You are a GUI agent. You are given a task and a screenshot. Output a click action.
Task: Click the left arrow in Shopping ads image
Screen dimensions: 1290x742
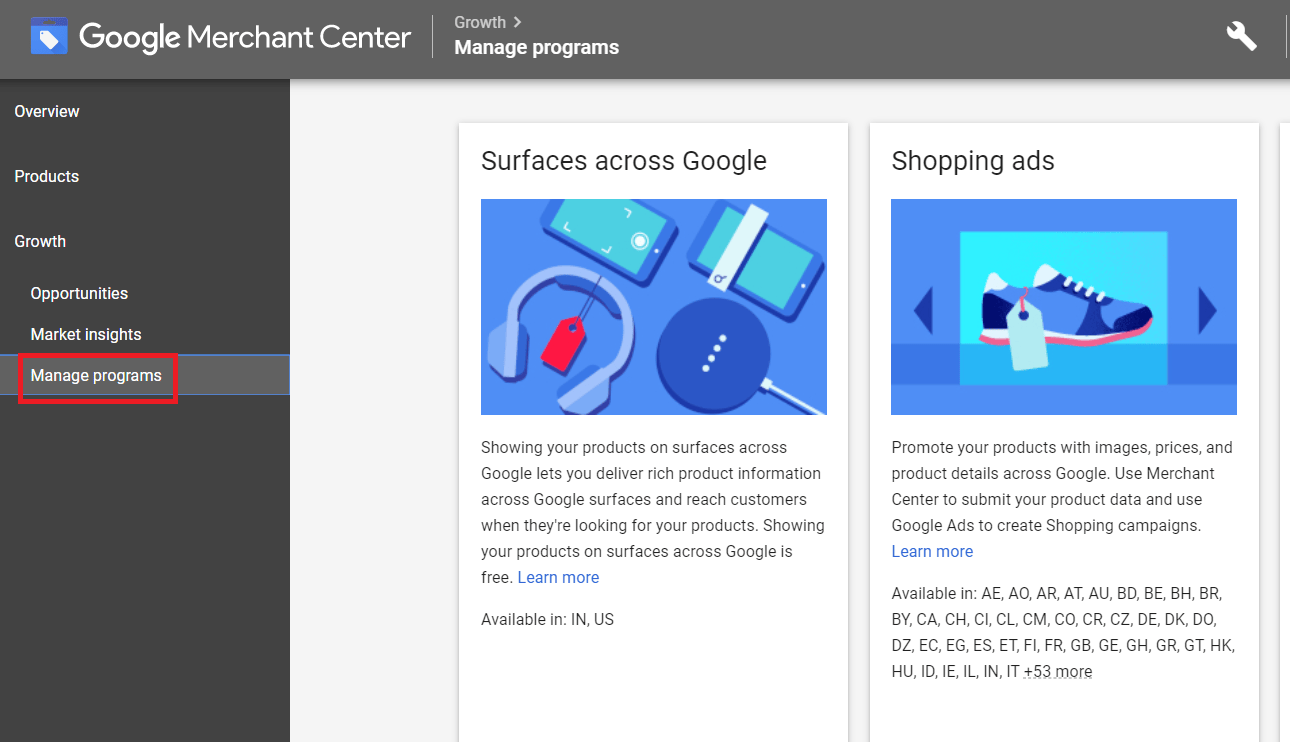923,310
